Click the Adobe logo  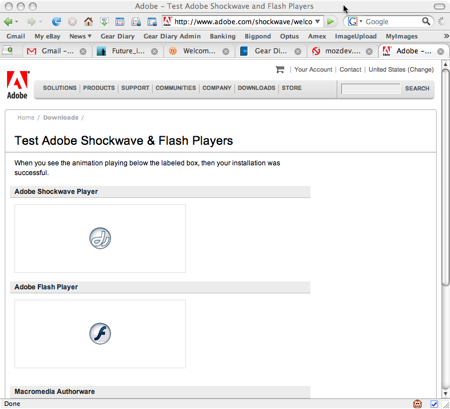tap(18, 85)
